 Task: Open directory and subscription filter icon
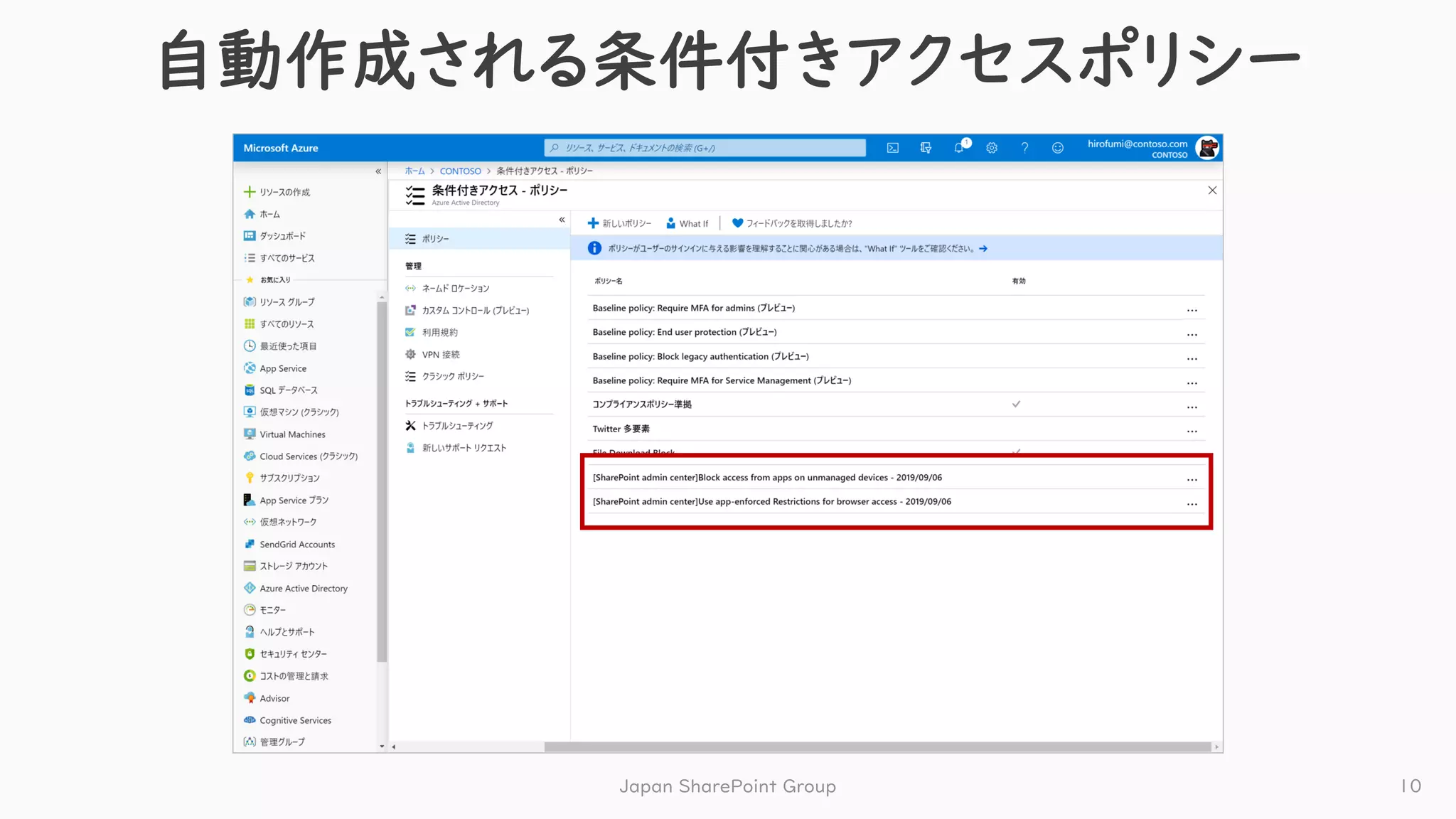pos(926,148)
